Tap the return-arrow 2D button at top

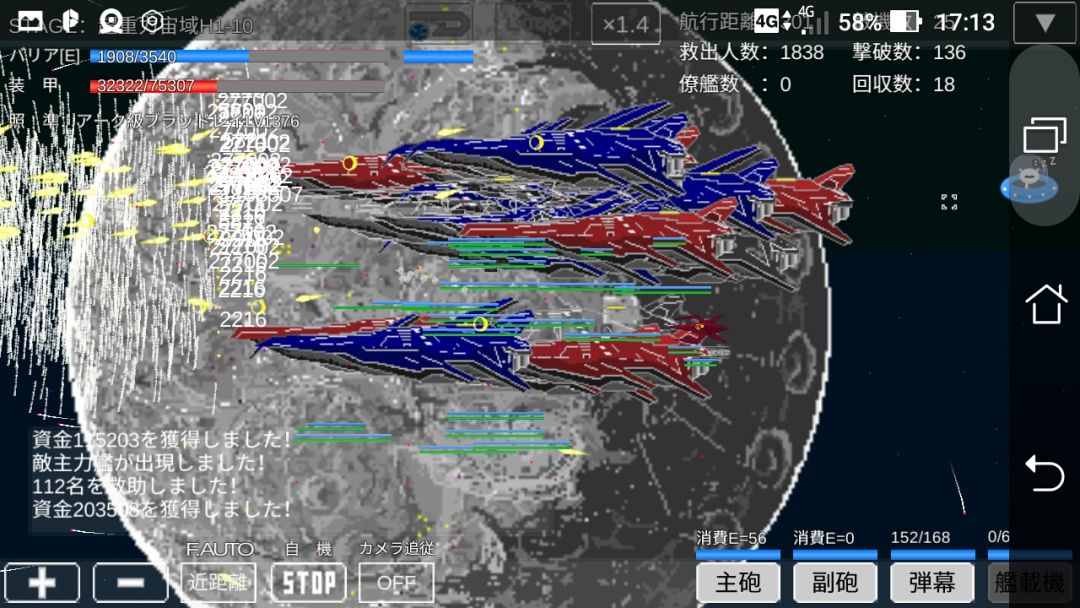[439, 24]
